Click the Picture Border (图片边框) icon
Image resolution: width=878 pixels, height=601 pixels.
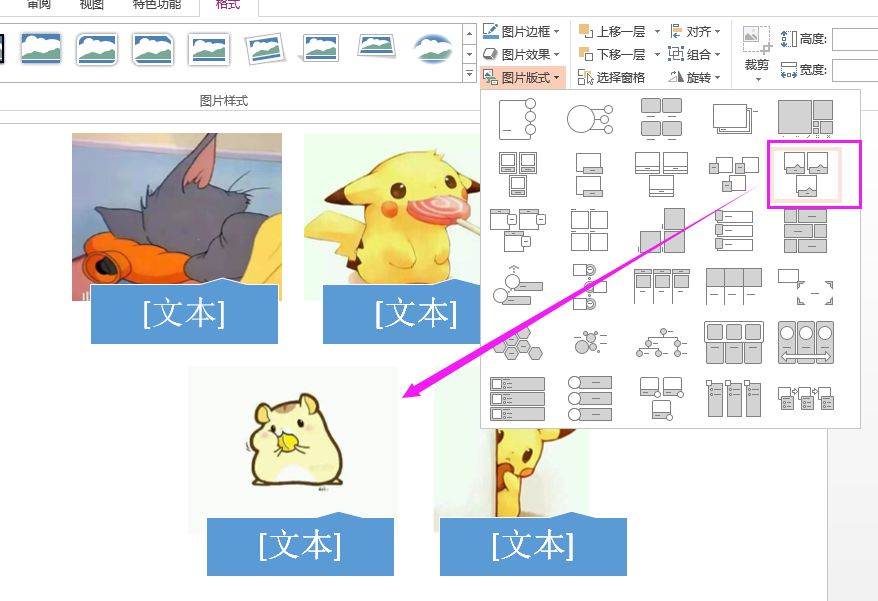491,29
